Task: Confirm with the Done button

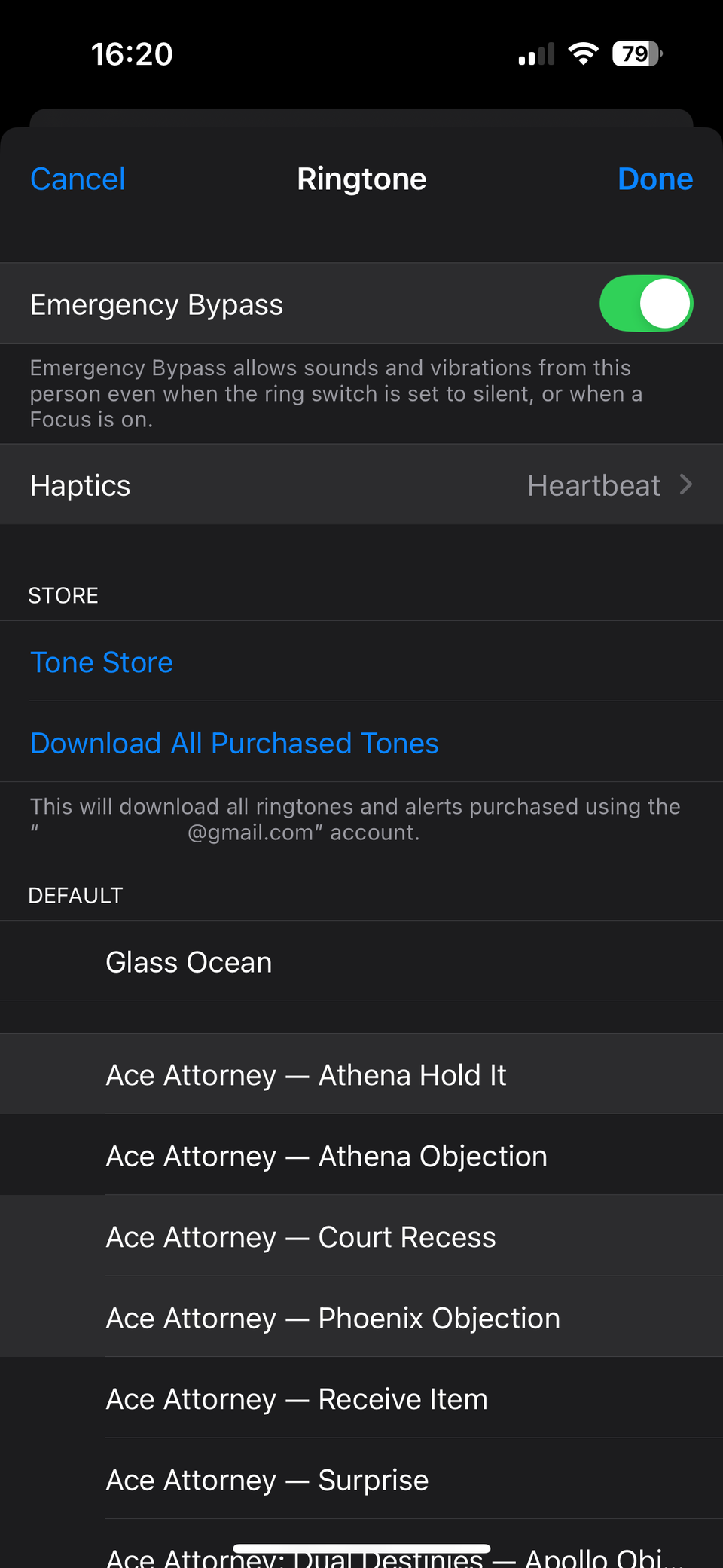Action: (x=654, y=179)
